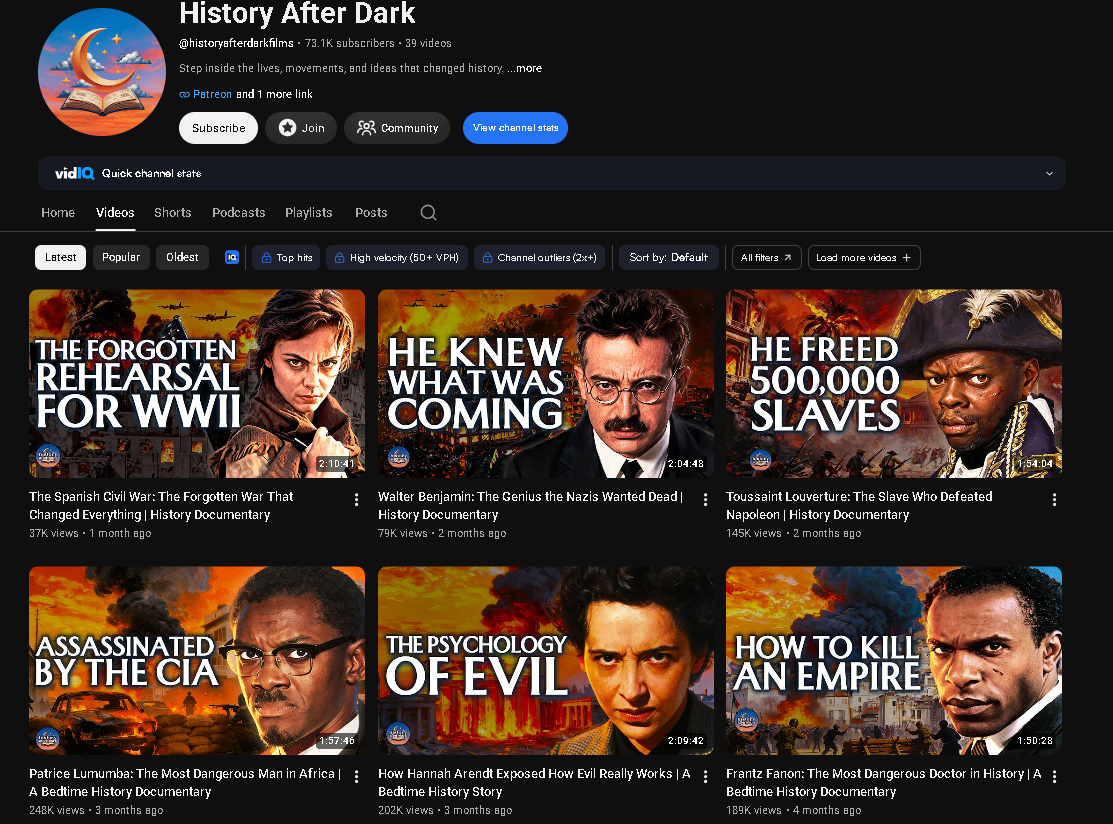Image resolution: width=1113 pixels, height=824 pixels.
Task: Open options menu for Patrice Lumumba video
Action: point(356,776)
